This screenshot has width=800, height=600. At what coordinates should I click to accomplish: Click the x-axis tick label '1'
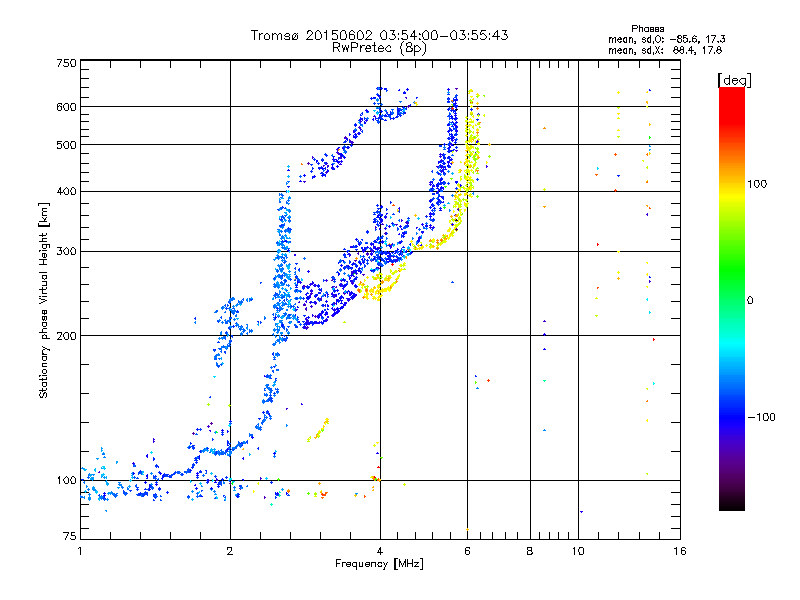coord(80,551)
